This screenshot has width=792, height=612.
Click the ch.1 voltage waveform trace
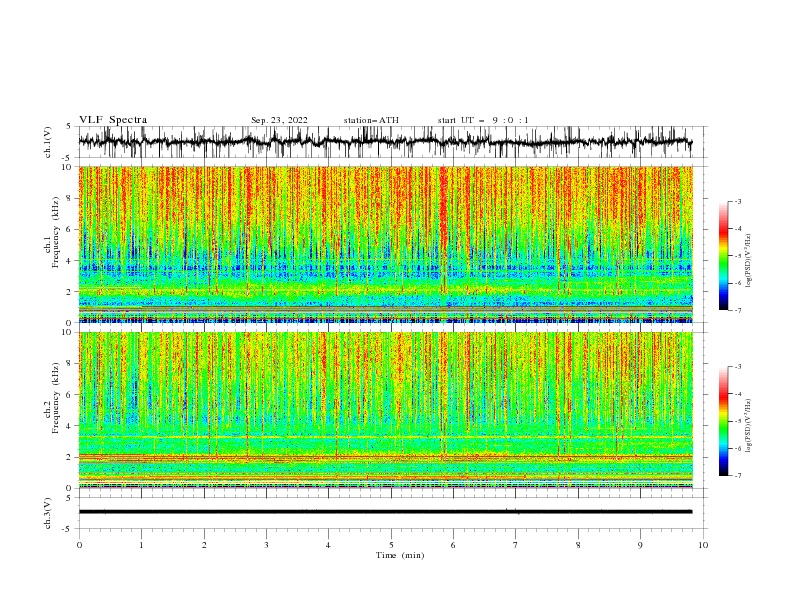385,142
